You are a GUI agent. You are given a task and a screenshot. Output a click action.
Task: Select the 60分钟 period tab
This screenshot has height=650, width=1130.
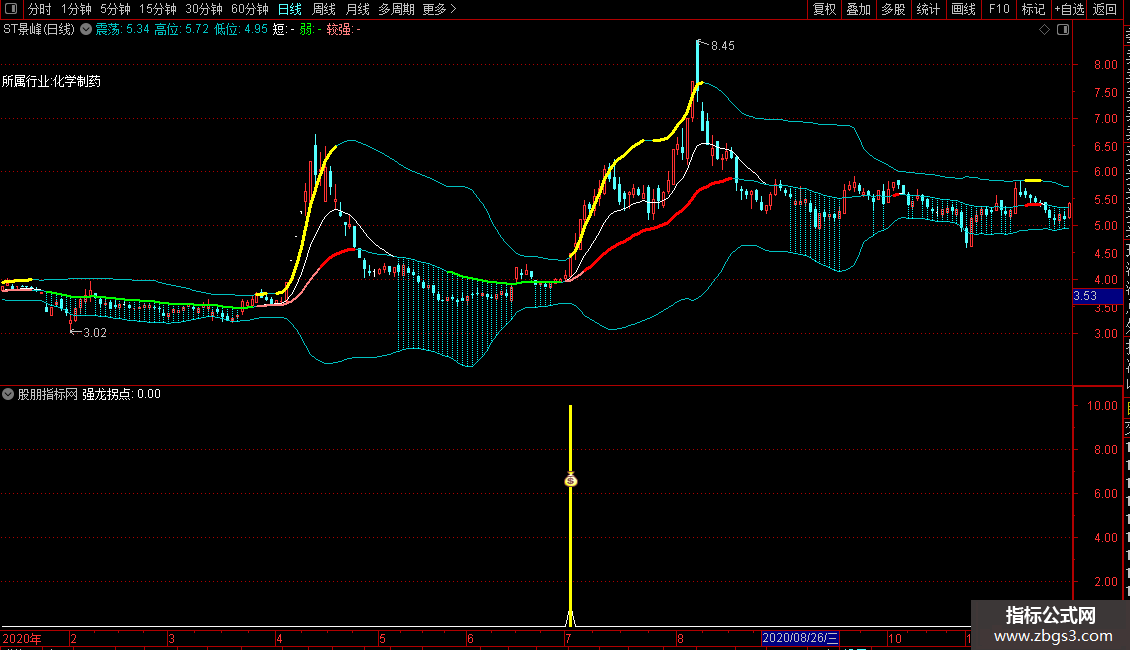pos(249,9)
